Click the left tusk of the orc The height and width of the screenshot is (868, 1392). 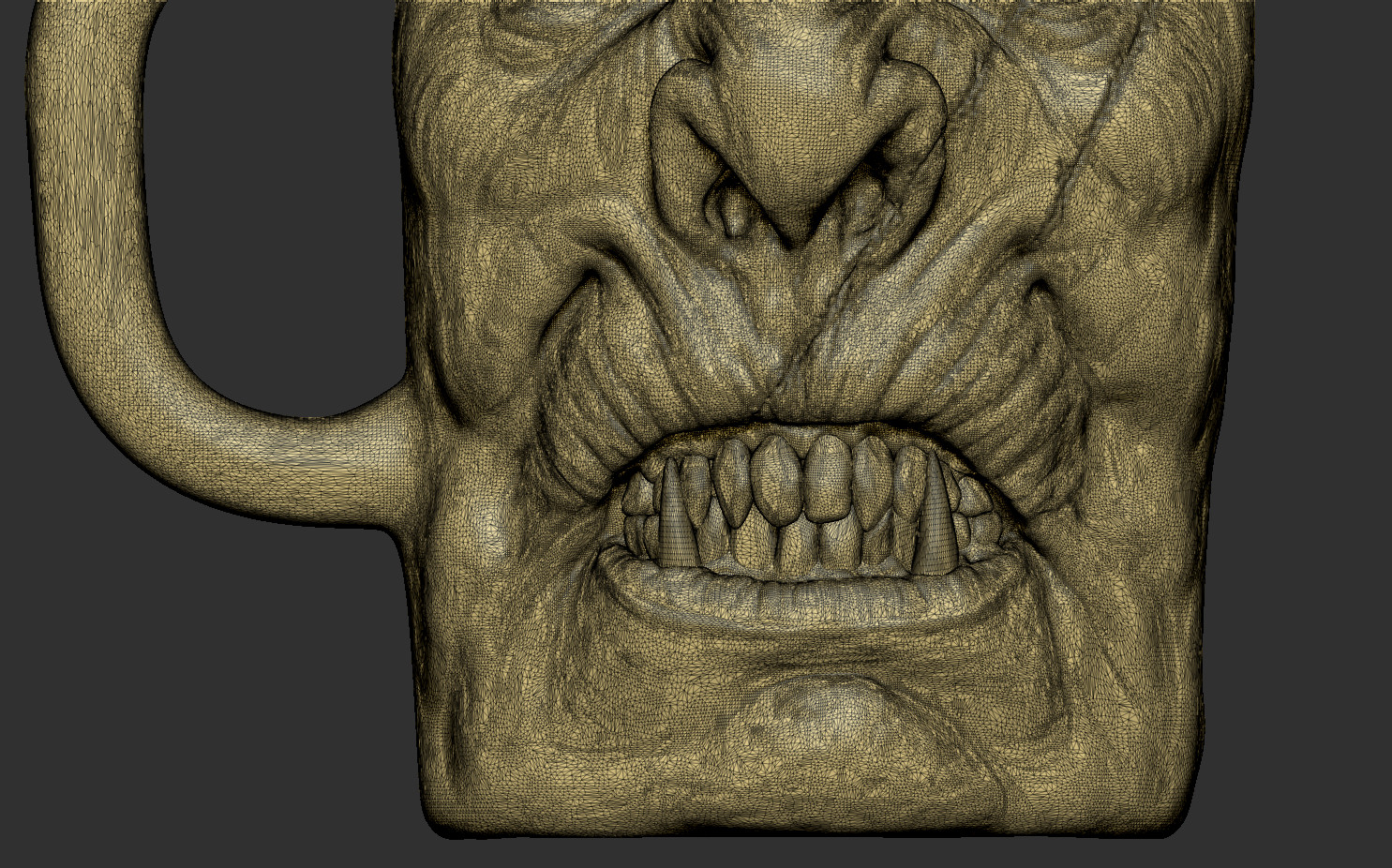pyautogui.click(x=681, y=515)
